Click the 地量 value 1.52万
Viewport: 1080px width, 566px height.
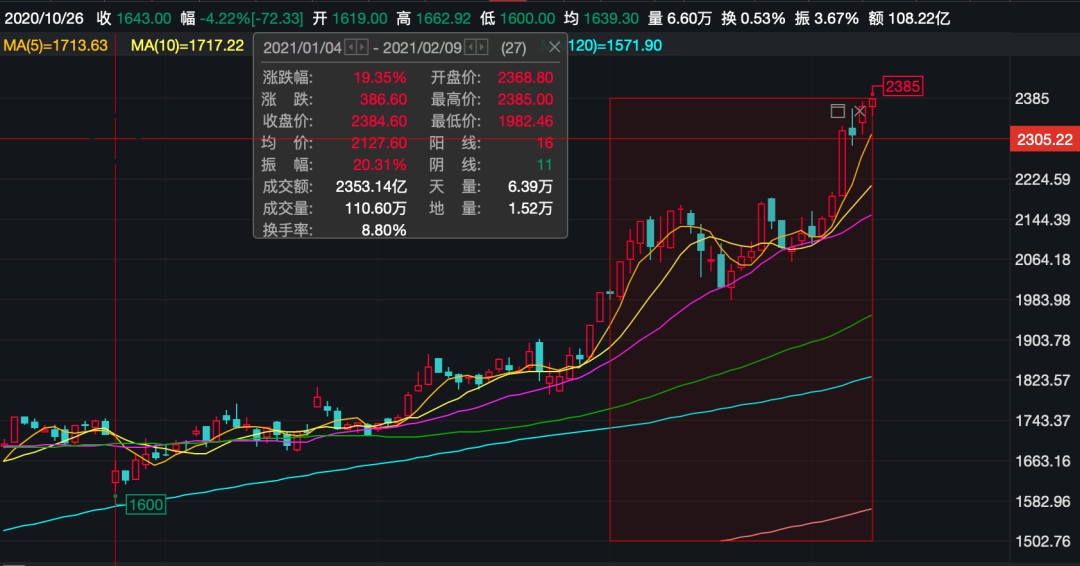pos(530,208)
